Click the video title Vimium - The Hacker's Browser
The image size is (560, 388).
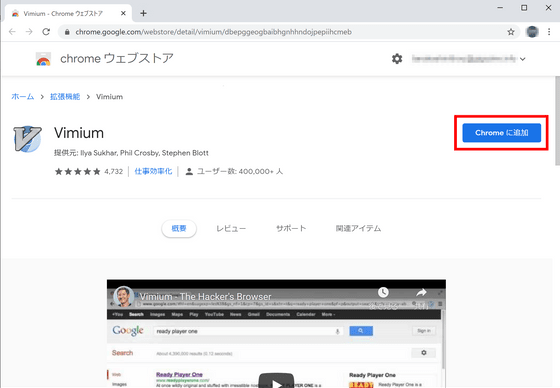click(x=205, y=297)
